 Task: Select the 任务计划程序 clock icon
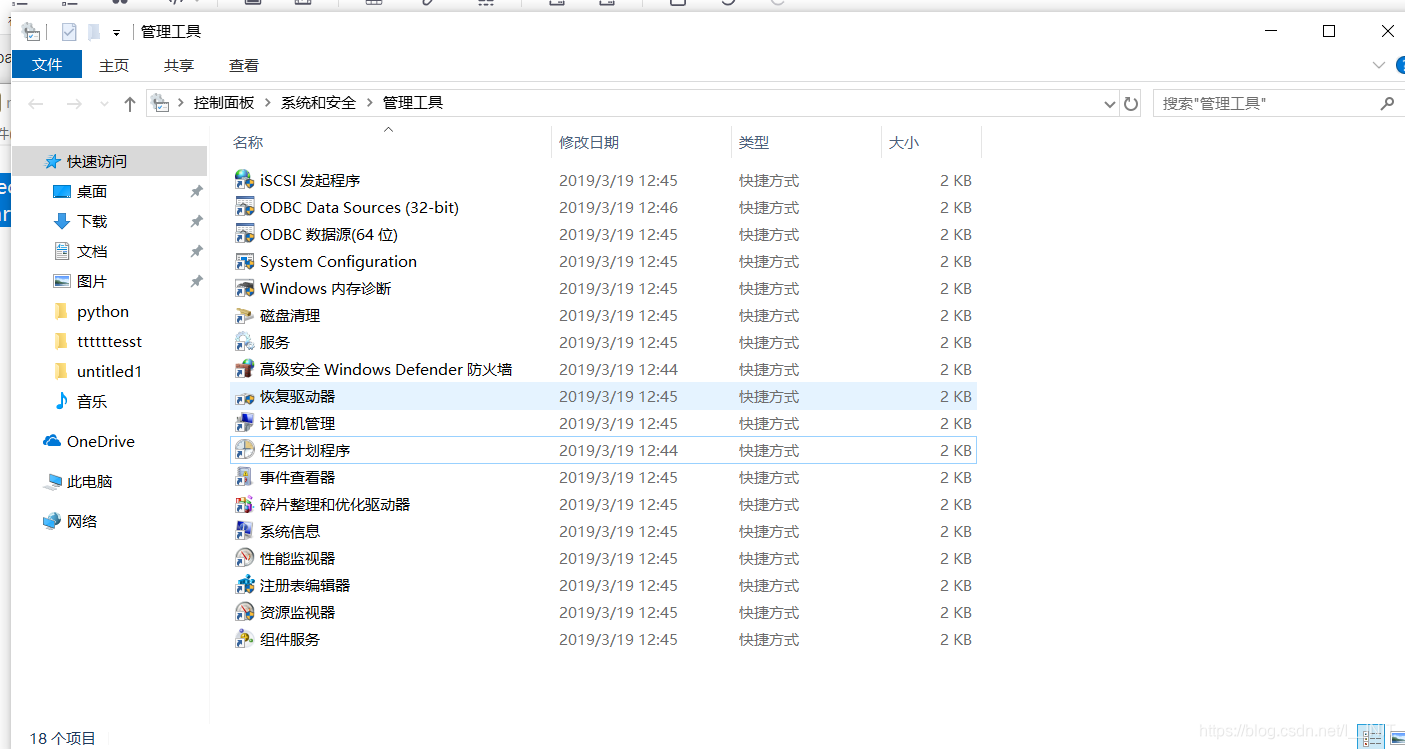tap(244, 450)
